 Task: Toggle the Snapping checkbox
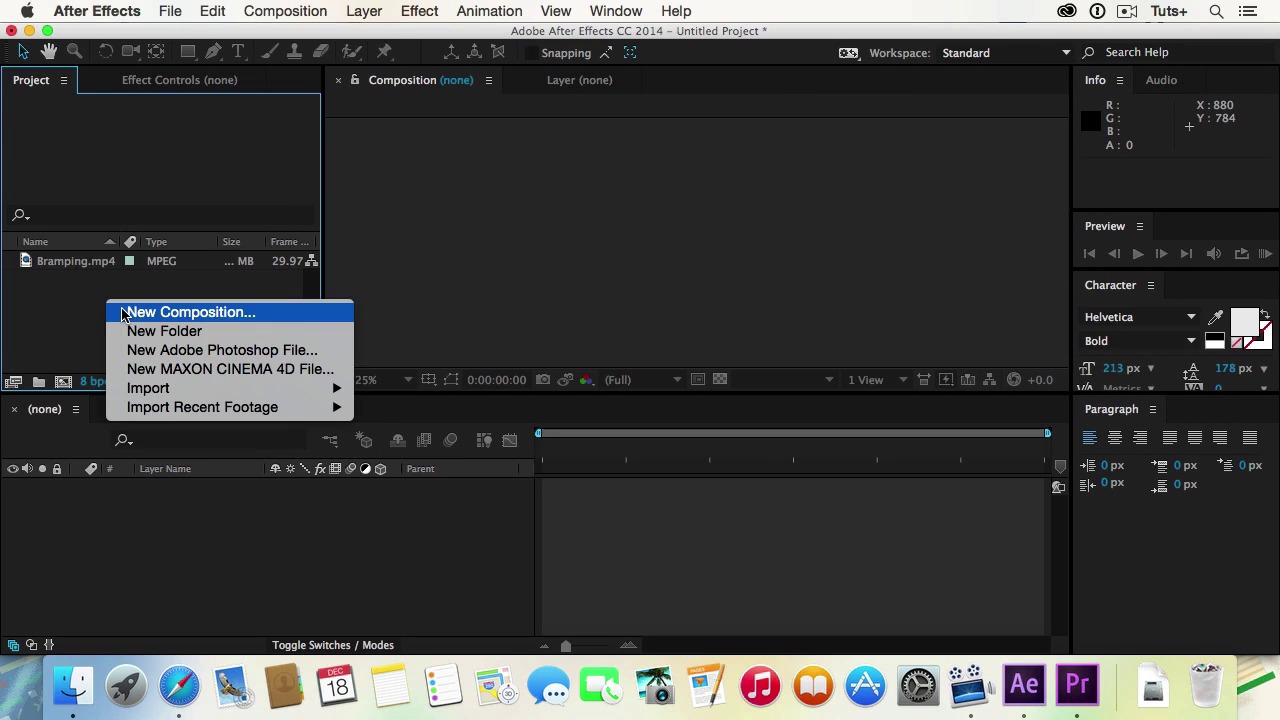pos(530,53)
